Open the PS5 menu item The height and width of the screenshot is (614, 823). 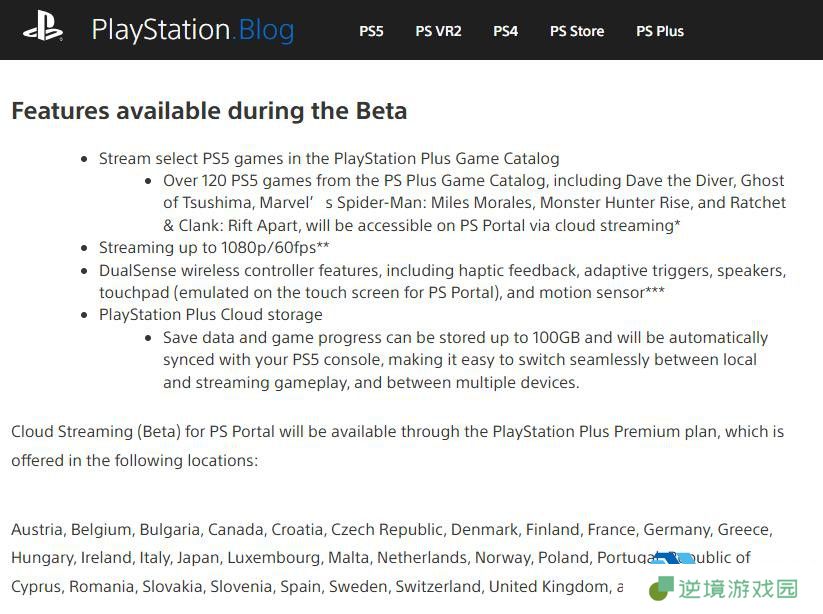(x=371, y=31)
